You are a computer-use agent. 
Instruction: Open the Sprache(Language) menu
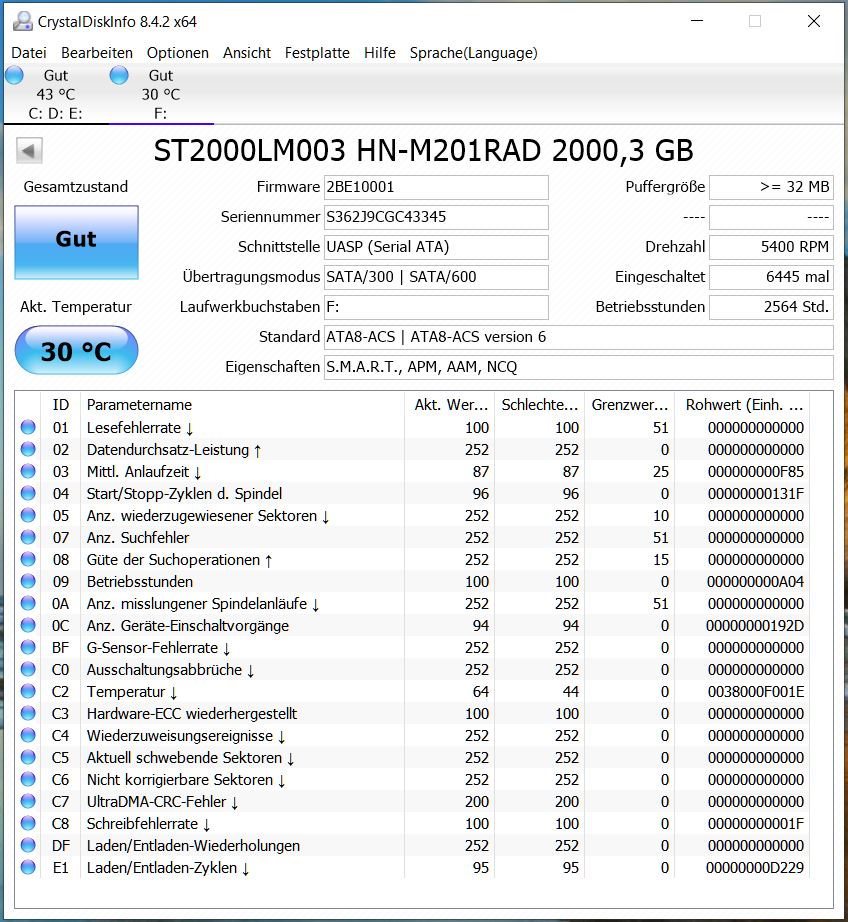tap(473, 53)
